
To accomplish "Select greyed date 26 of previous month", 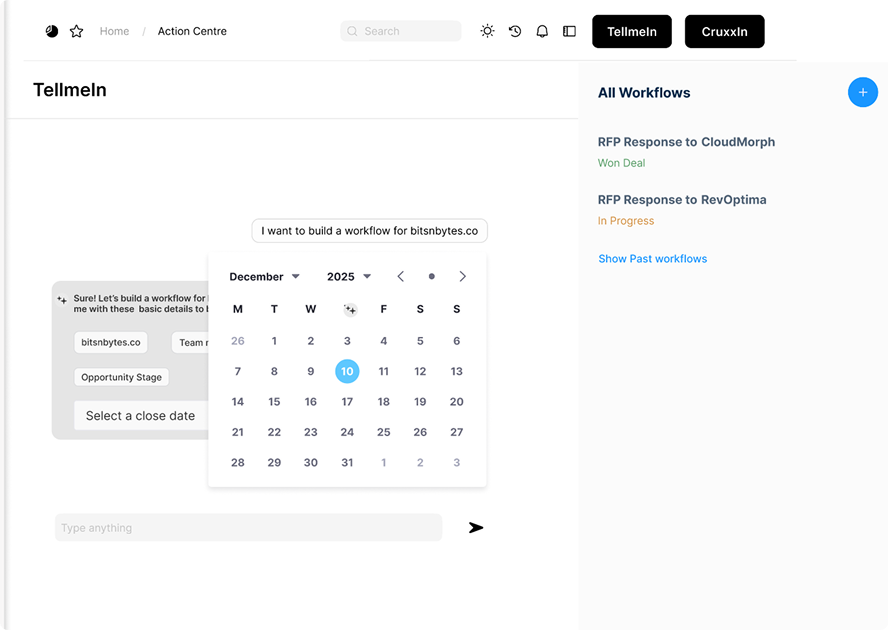I will pos(238,341).
